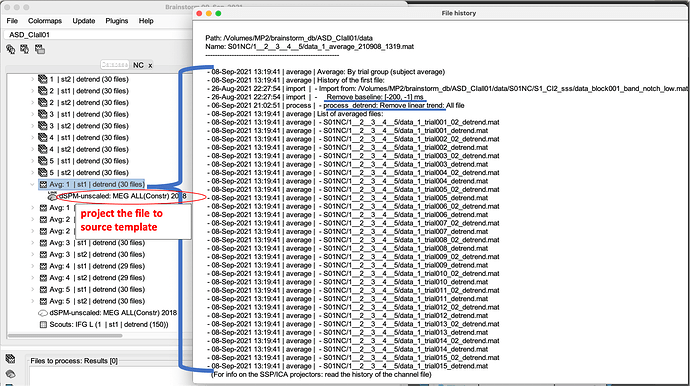Screen dimensions: 690x386
Task: Expand the 2 | st1 | detrend folder
Action: tap(33, 91)
